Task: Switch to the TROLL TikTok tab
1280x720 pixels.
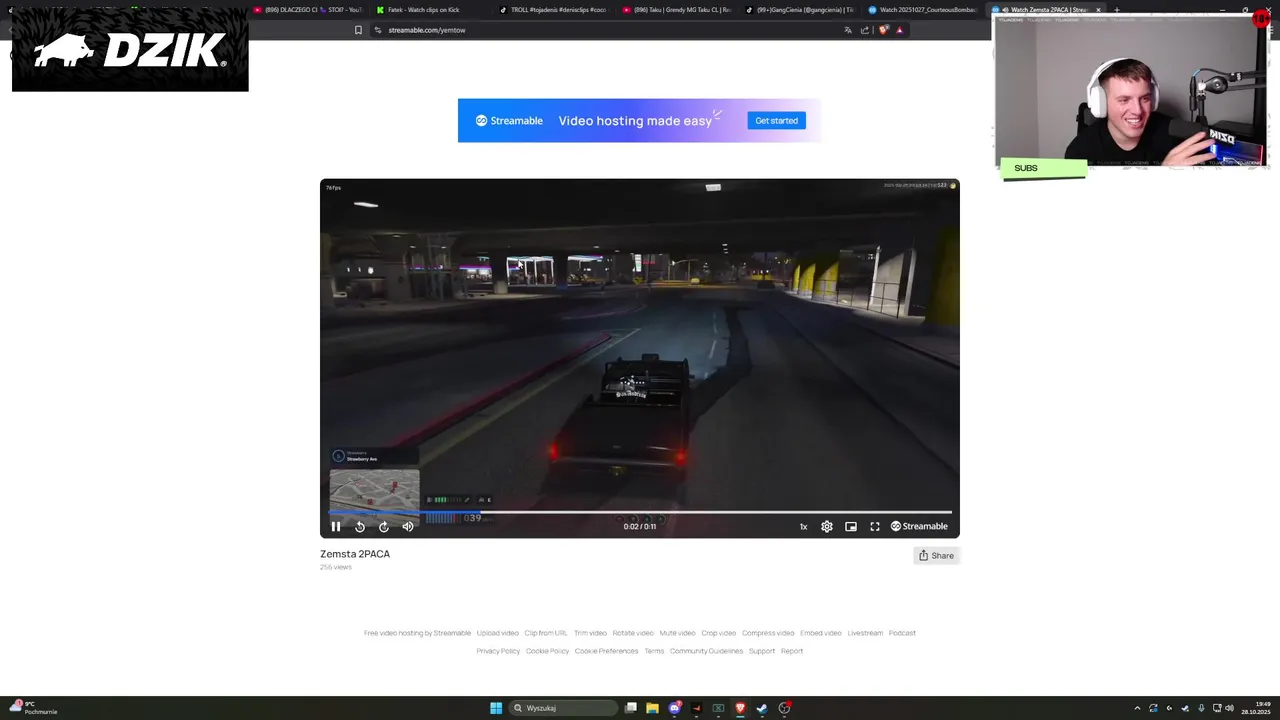Action: pyautogui.click(x=553, y=10)
